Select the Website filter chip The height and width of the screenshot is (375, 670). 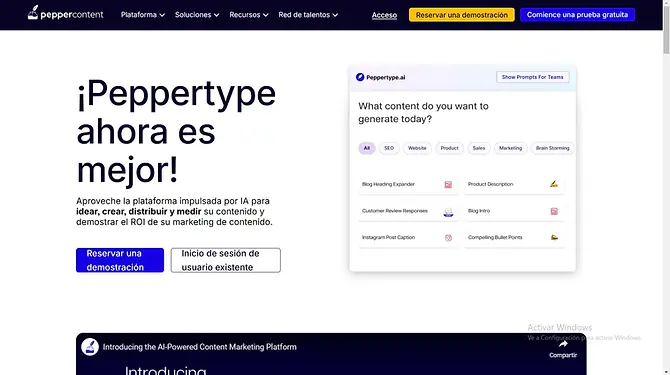click(417, 148)
